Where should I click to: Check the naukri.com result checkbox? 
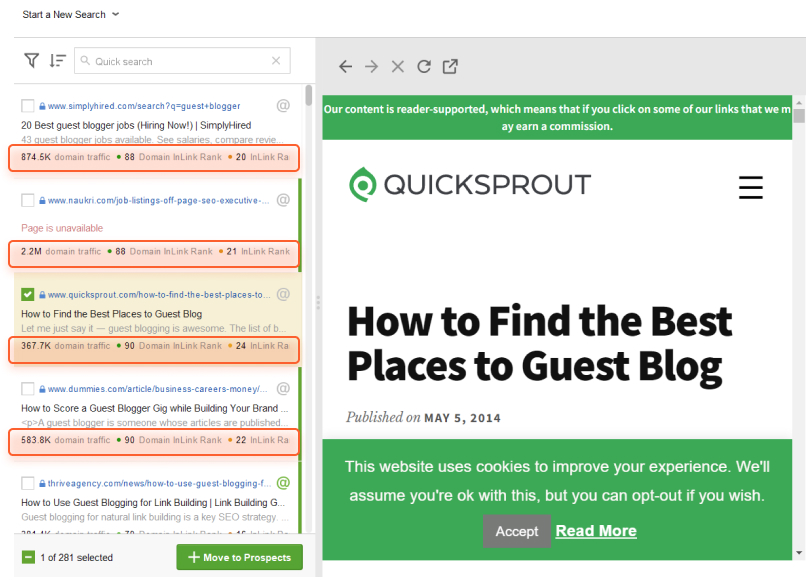click(28, 200)
